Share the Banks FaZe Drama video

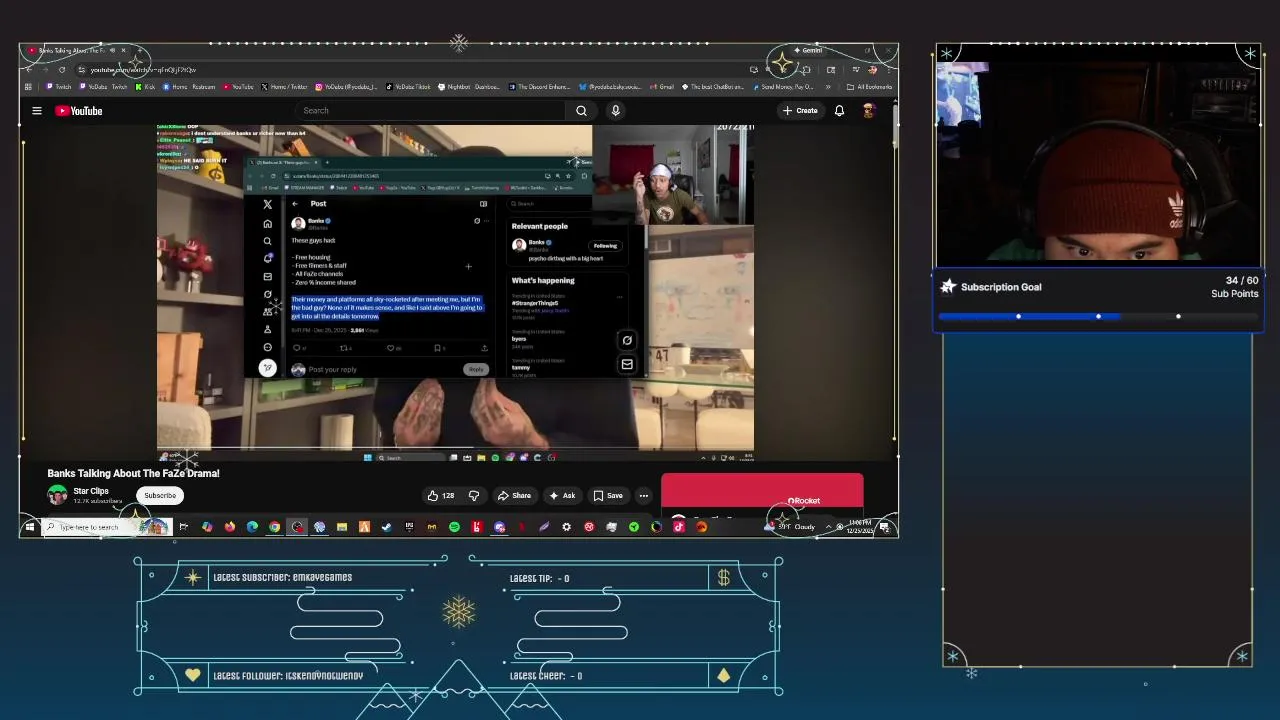click(514, 495)
